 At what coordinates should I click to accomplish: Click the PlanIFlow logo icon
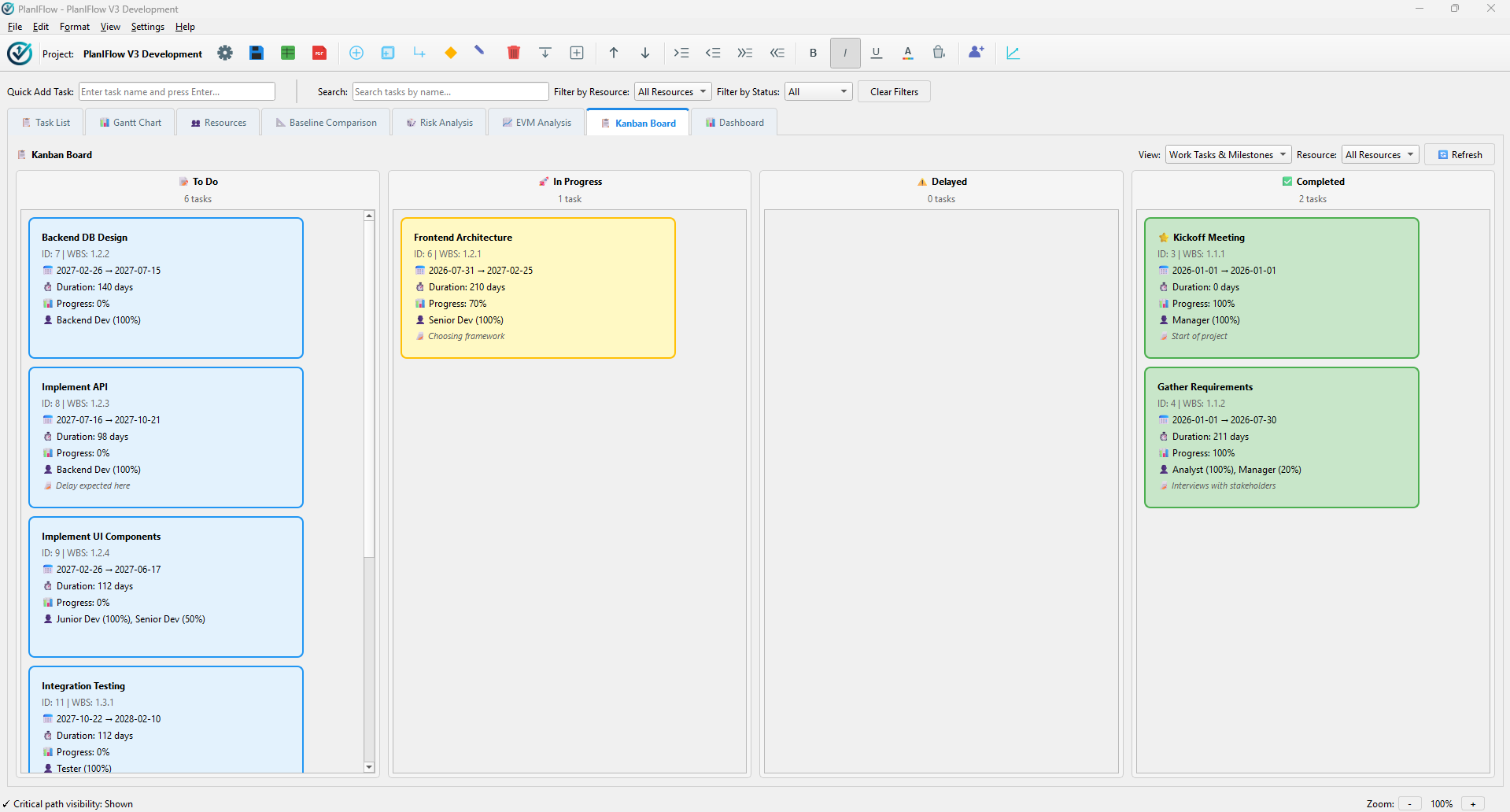click(x=20, y=54)
